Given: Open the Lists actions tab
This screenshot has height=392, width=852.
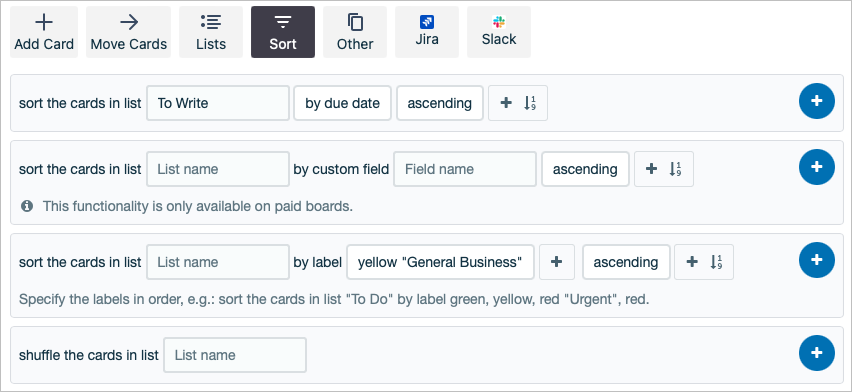Looking at the screenshot, I should point(211,32).
